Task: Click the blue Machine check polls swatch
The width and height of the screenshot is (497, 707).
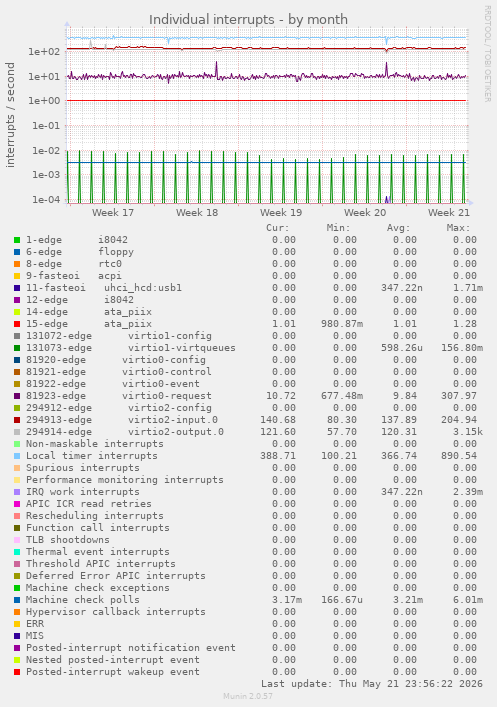Action: click(x=17, y=600)
